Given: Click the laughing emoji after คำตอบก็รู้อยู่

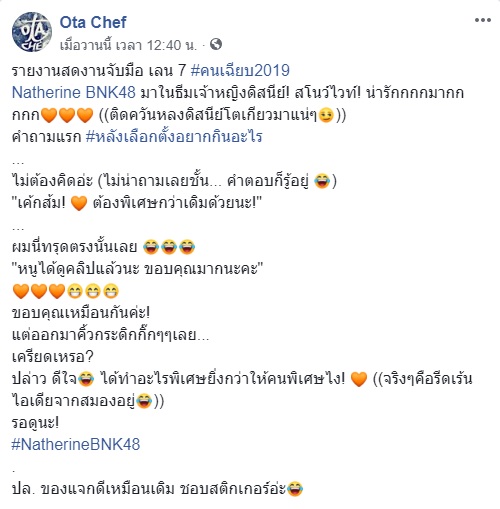Looking at the screenshot, I should [x=322, y=181].
